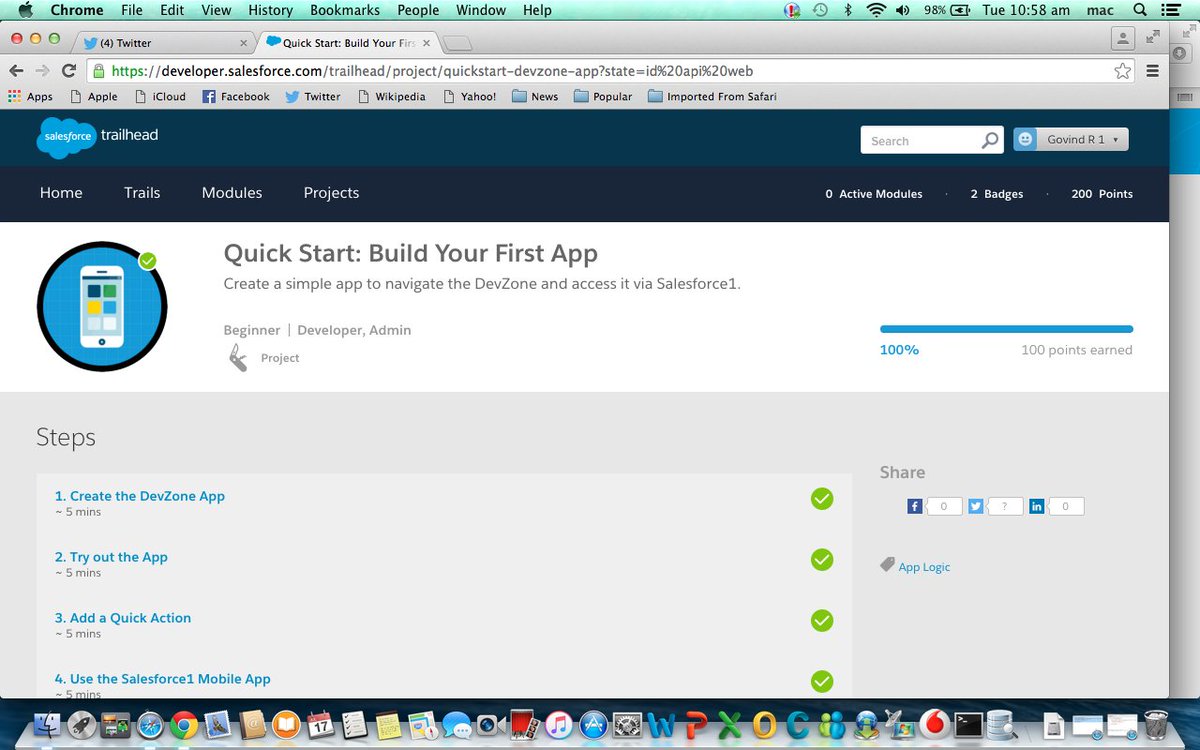The width and height of the screenshot is (1200, 750).
Task: Open Terminal from the Dock
Action: (968, 725)
